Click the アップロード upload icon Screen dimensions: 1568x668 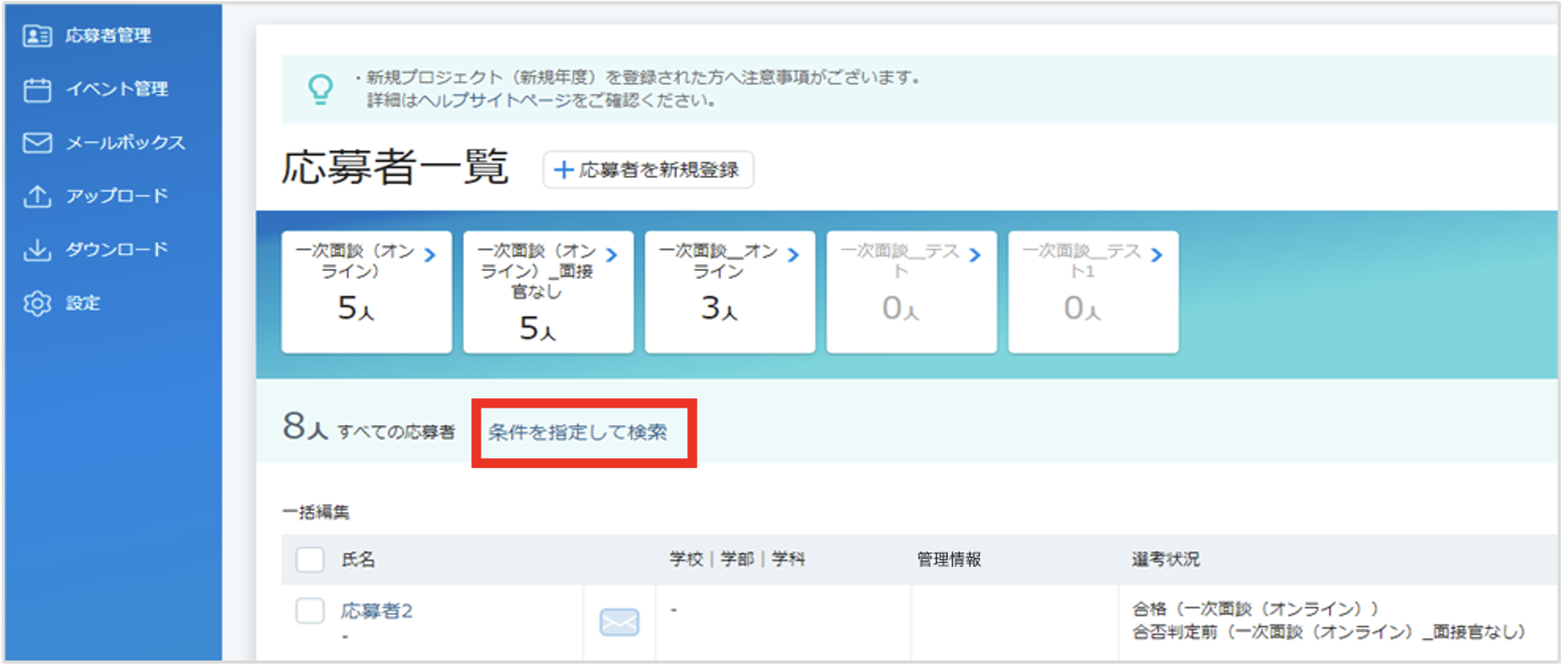37,196
